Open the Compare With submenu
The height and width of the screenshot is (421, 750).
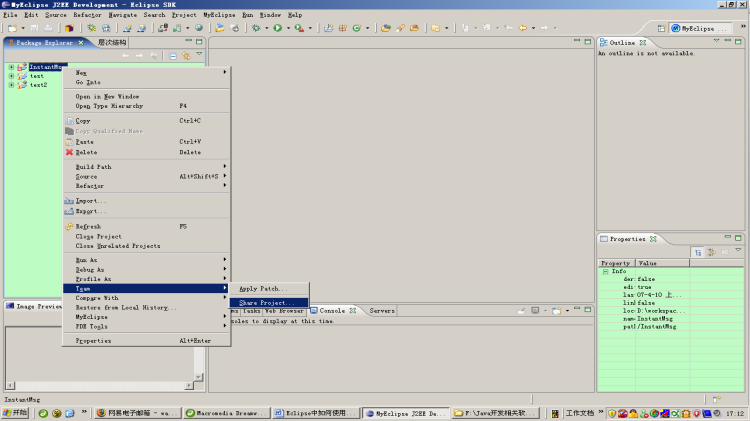pyautogui.click(x=146, y=298)
